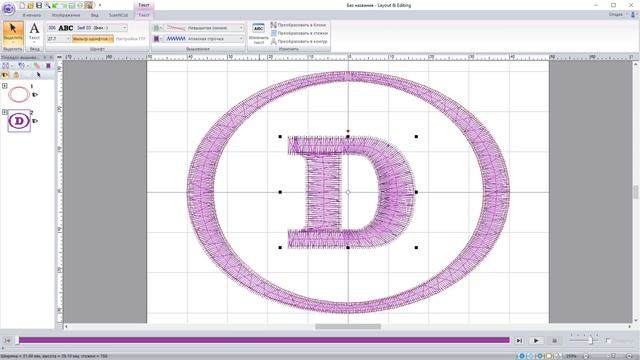The height and width of the screenshot is (360, 640).
Task: Pick the letter A Text tool
Action: click(x=34, y=33)
